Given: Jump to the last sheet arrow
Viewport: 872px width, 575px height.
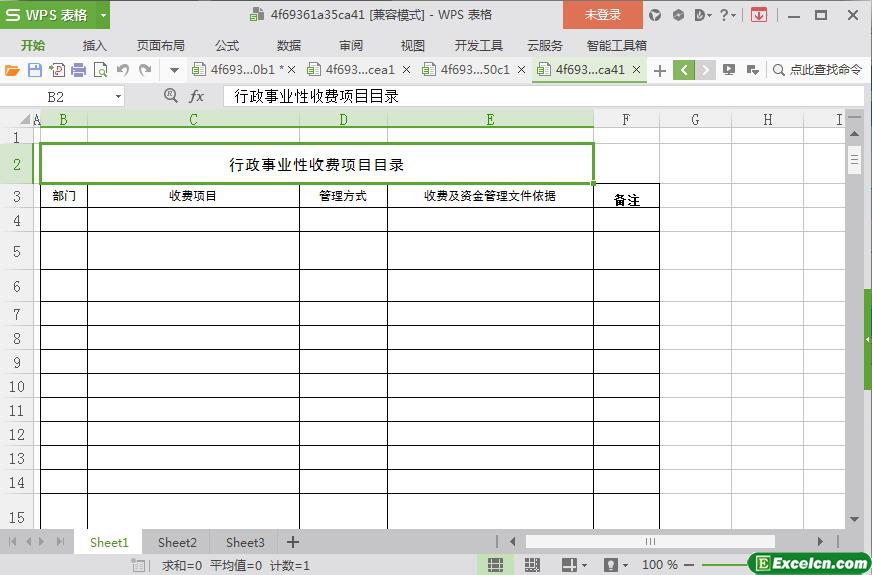Looking at the screenshot, I should [x=61, y=542].
